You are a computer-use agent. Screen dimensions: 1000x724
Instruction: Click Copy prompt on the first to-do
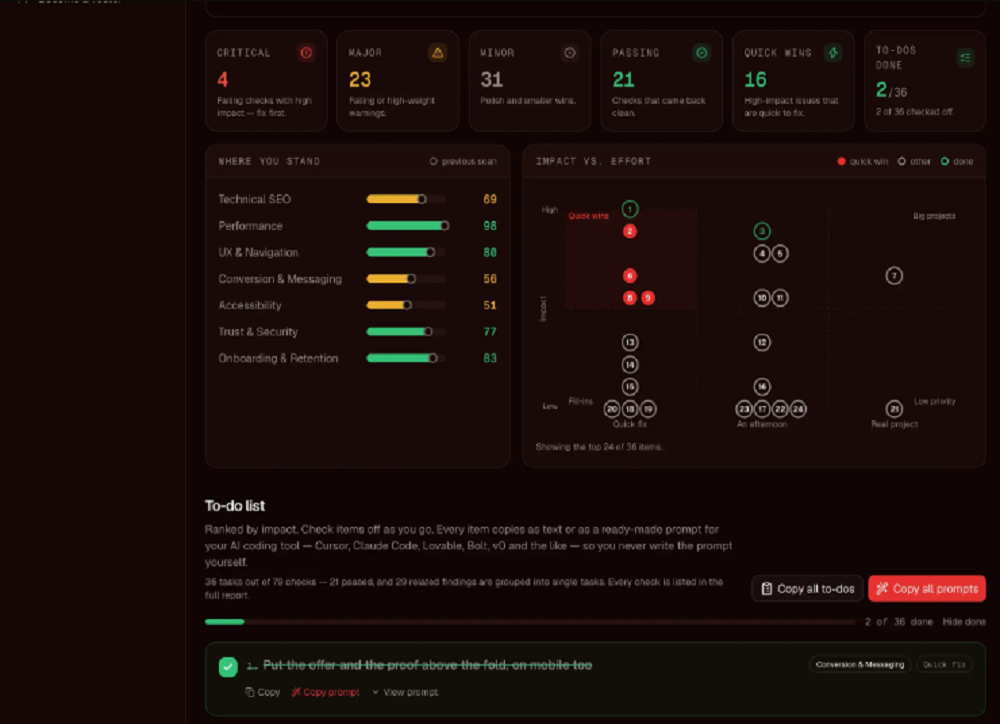(x=325, y=692)
